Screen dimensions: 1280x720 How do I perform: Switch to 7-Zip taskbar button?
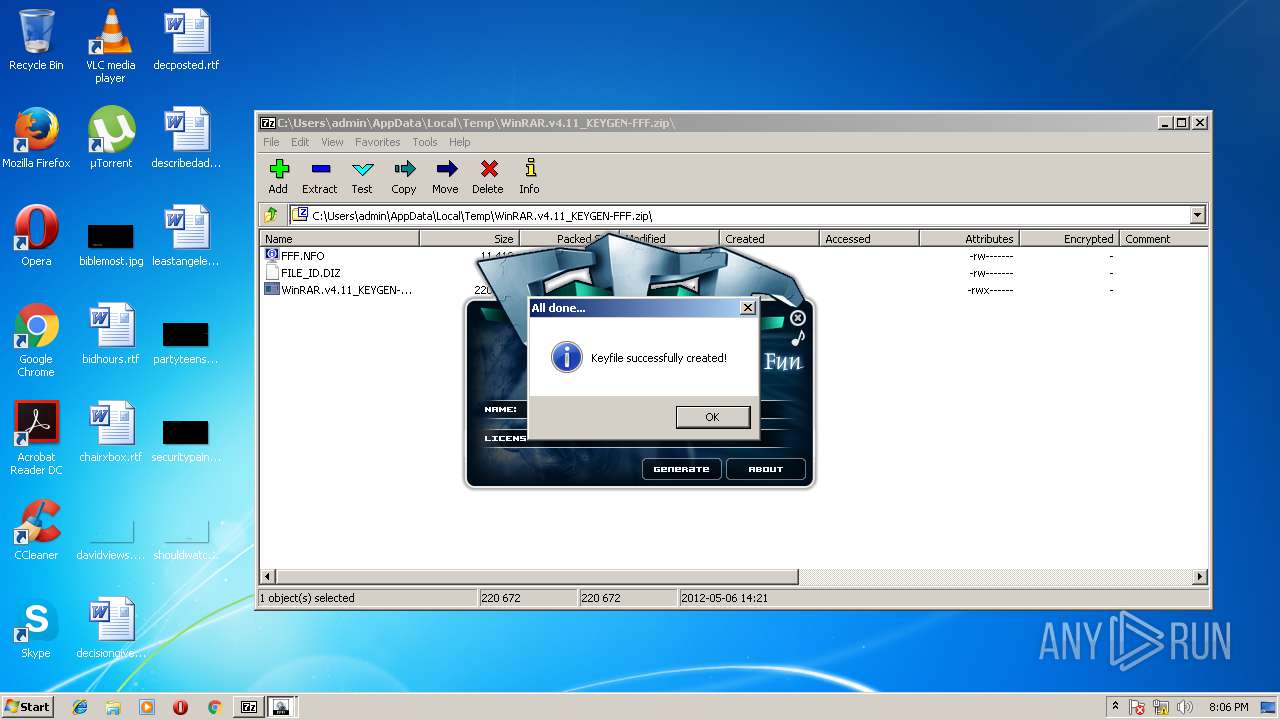[x=249, y=707]
